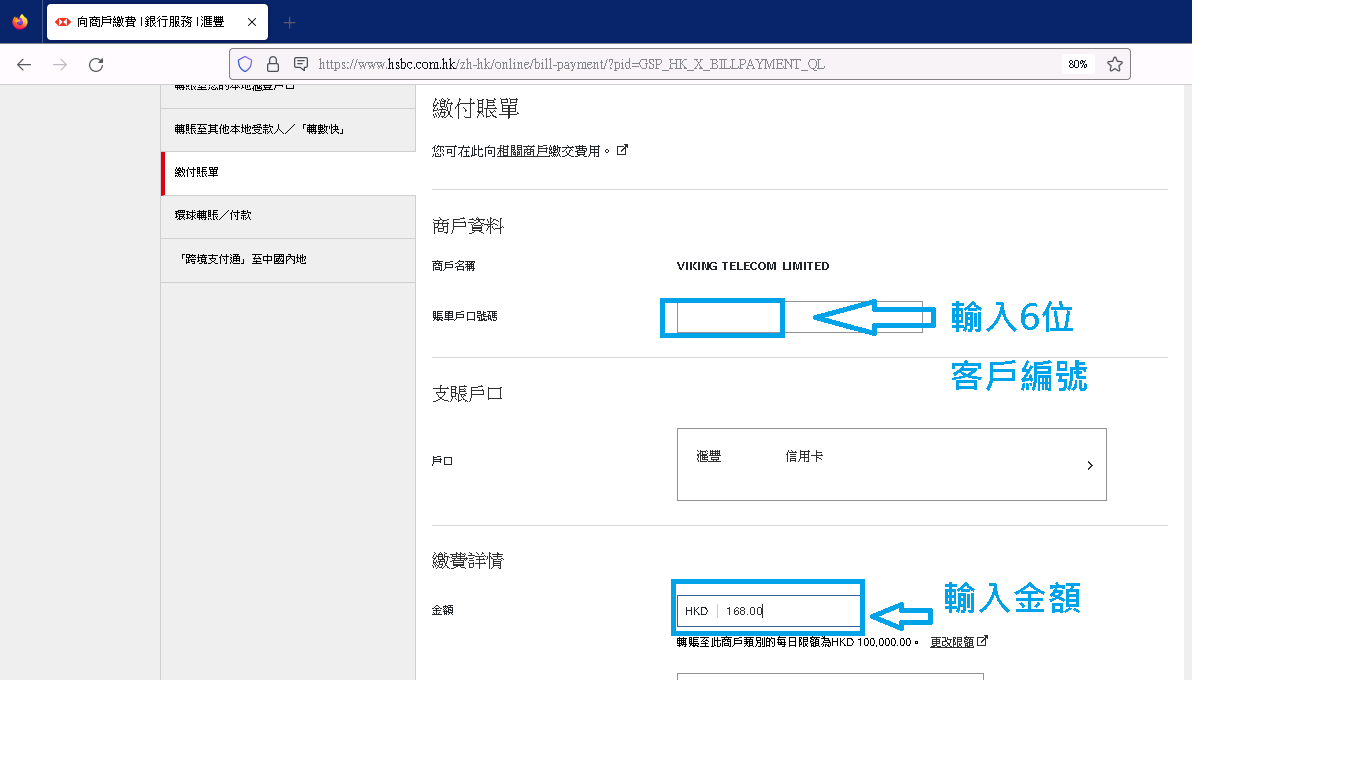The width and height of the screenshot is (1360, 768).
Task: Click the 賬單戶口號碼 input field
Action: point(798,316)
